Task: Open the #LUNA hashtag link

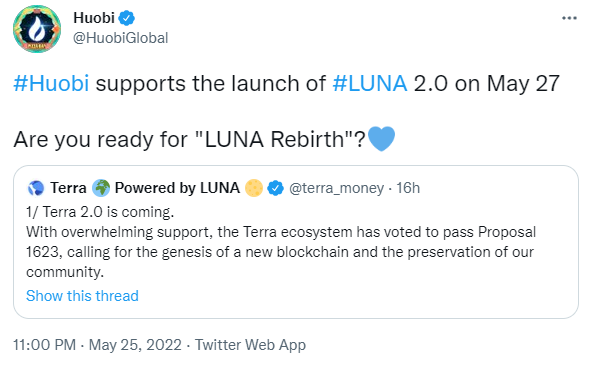Action: (370, 83)
